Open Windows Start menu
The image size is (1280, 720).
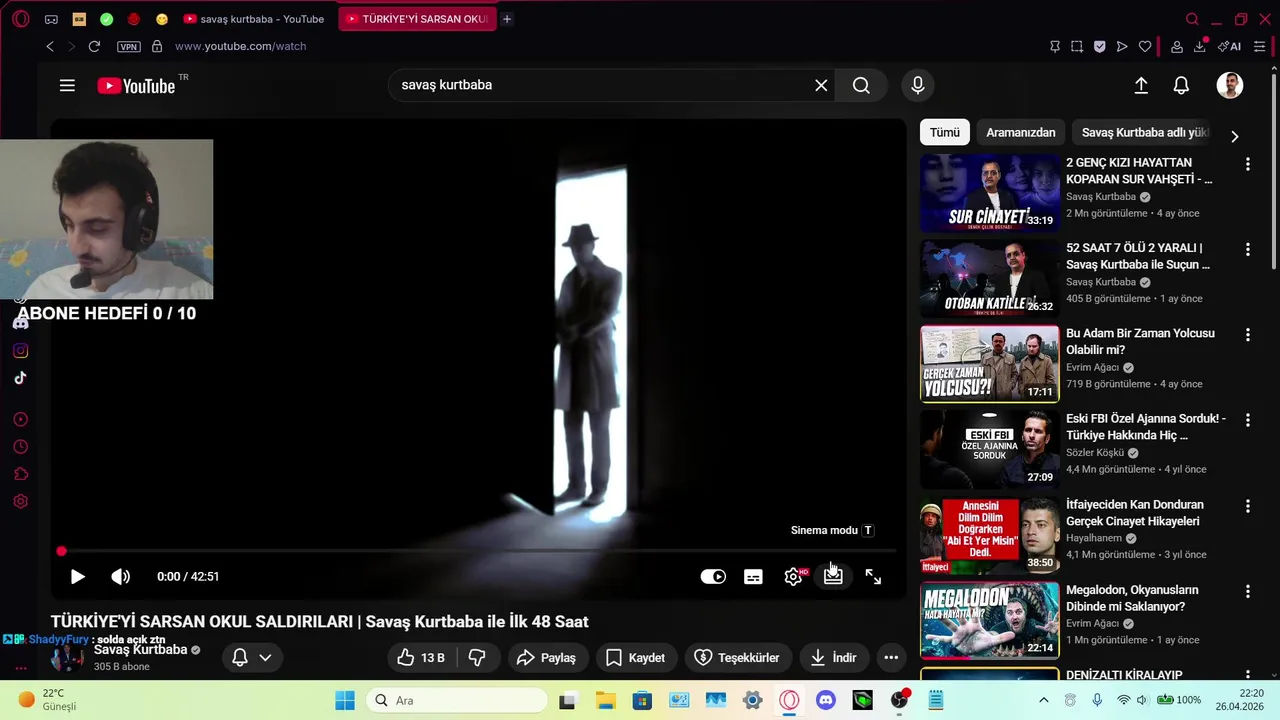[x=344, y=700]
